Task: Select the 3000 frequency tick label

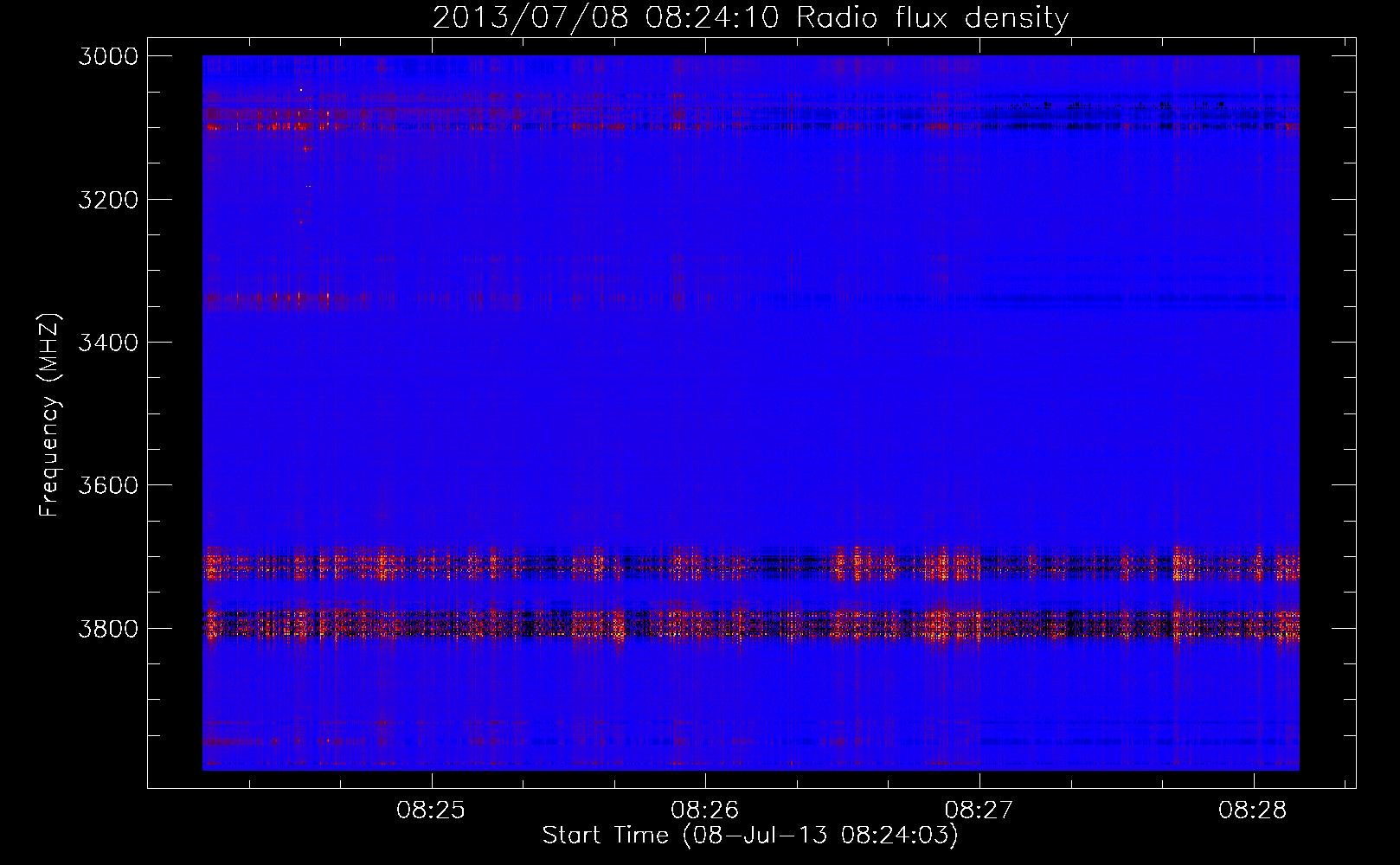Action: [108, 56]
